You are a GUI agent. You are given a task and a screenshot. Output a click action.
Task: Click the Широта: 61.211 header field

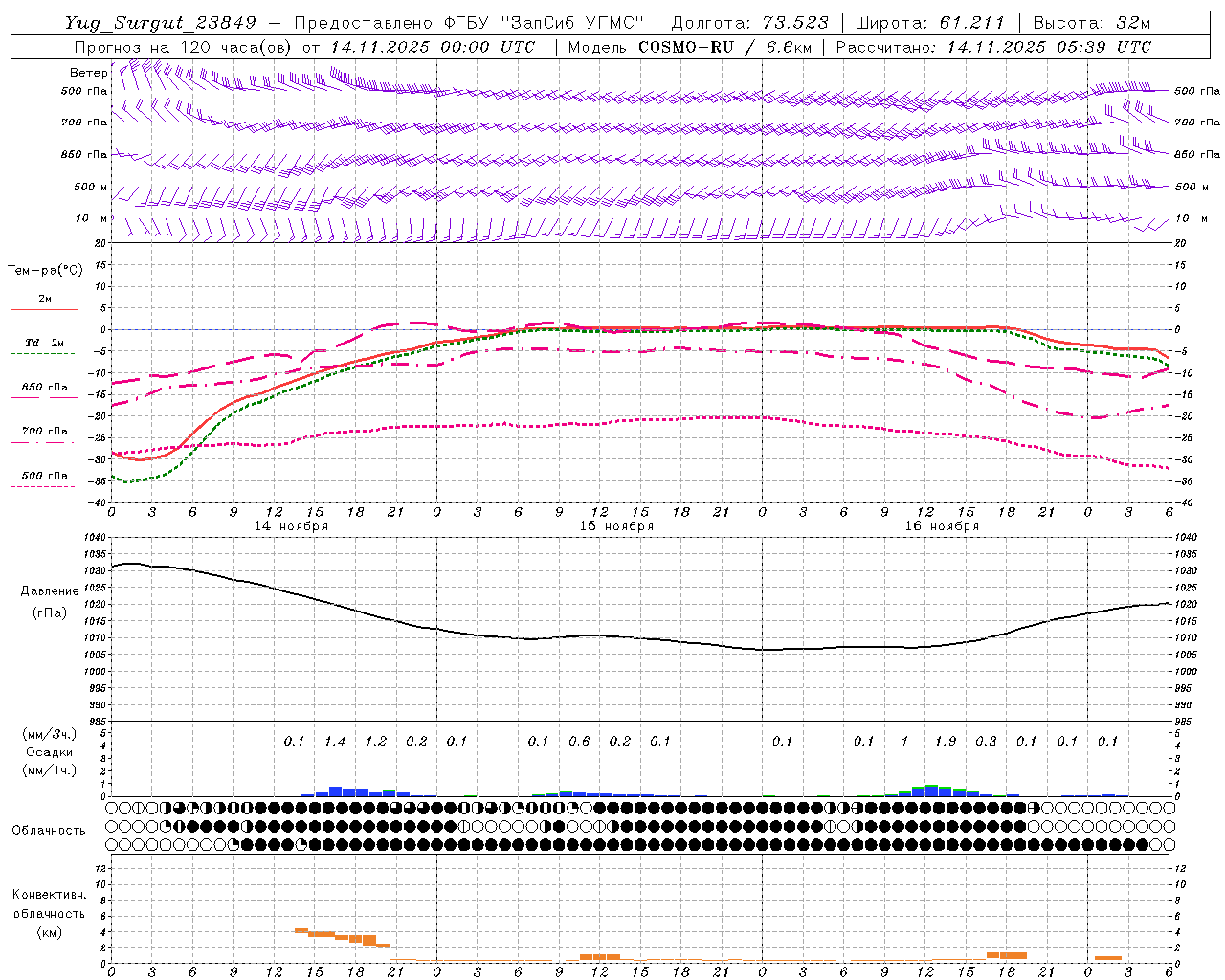(x=929, y=23)
